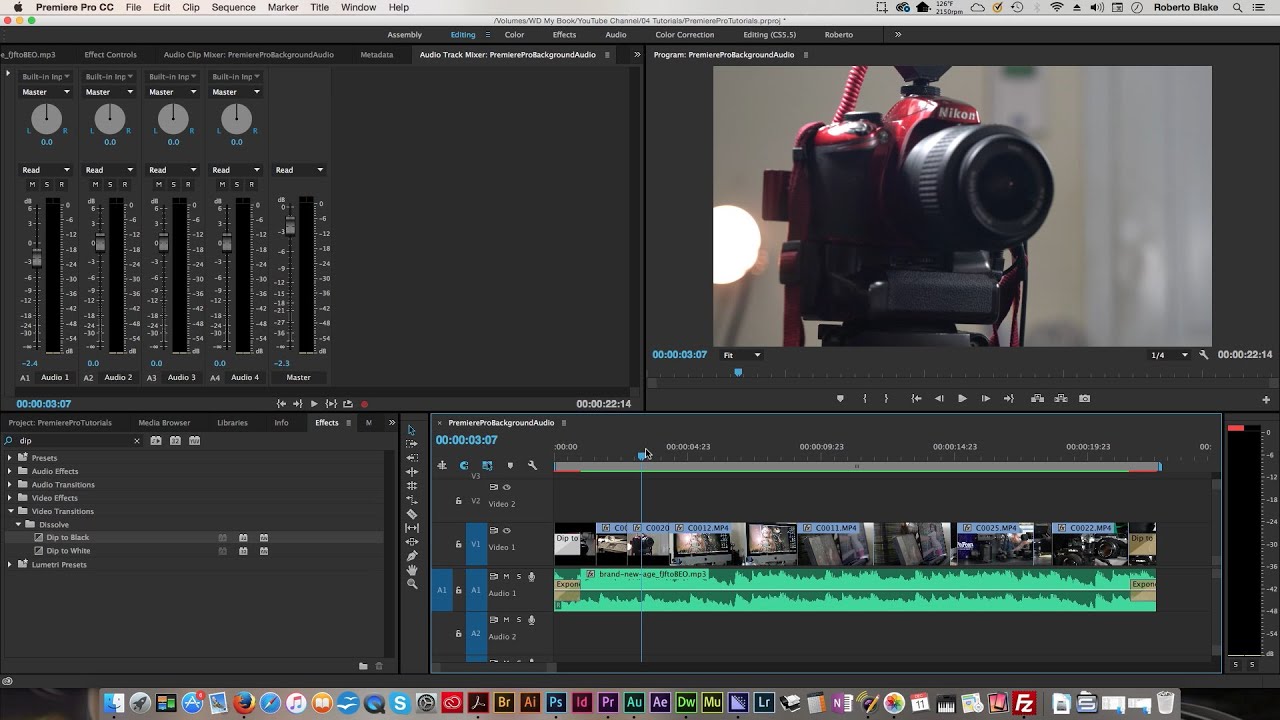Open the Fit zoom level dropdown
Image resolution: width=1280 pixels, height=720 pixels.
741,355
